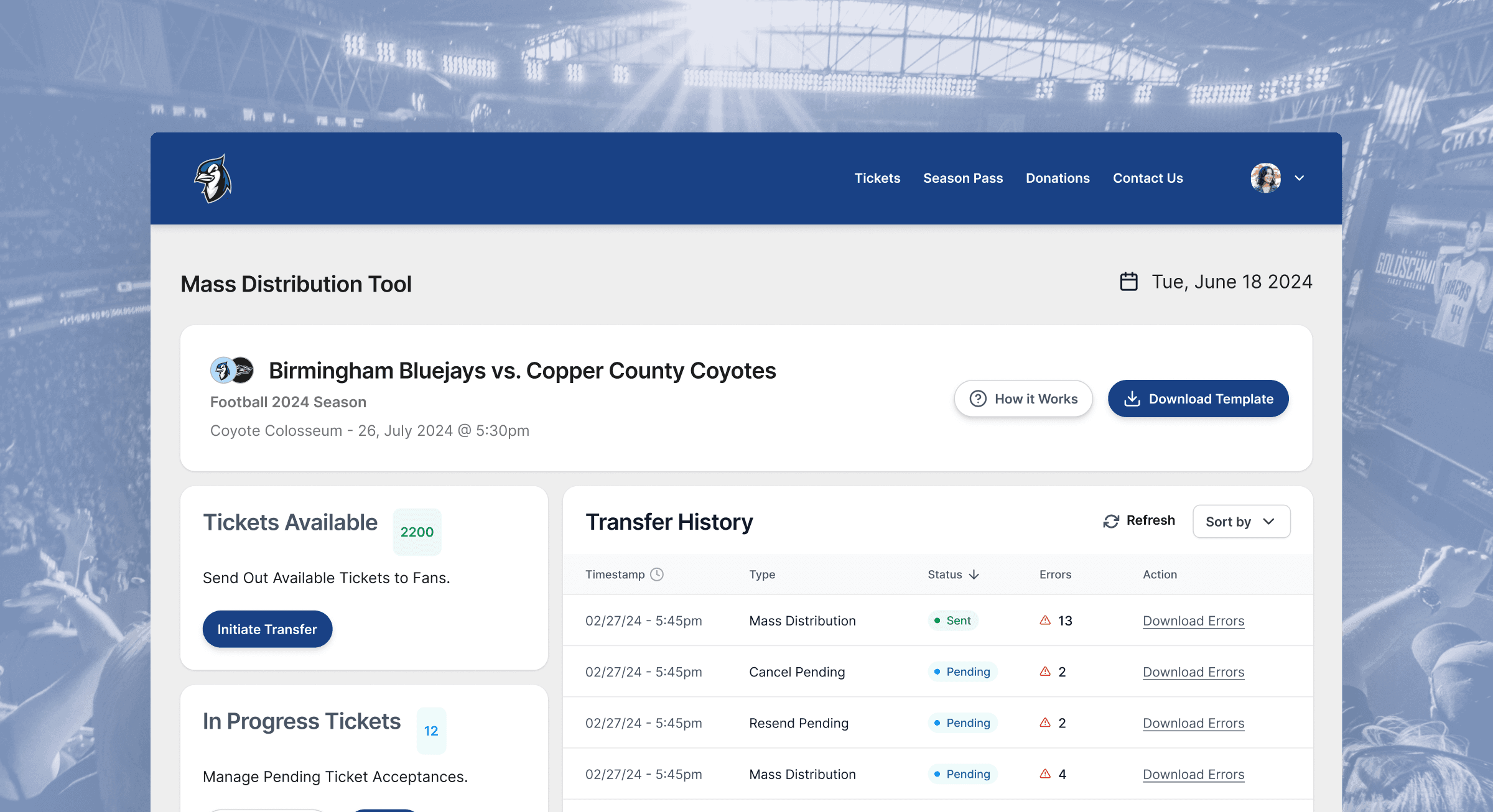Click the Cancel Pending type cell
This screenshot has height=812, width=1493.
click(x=797, y=672)
